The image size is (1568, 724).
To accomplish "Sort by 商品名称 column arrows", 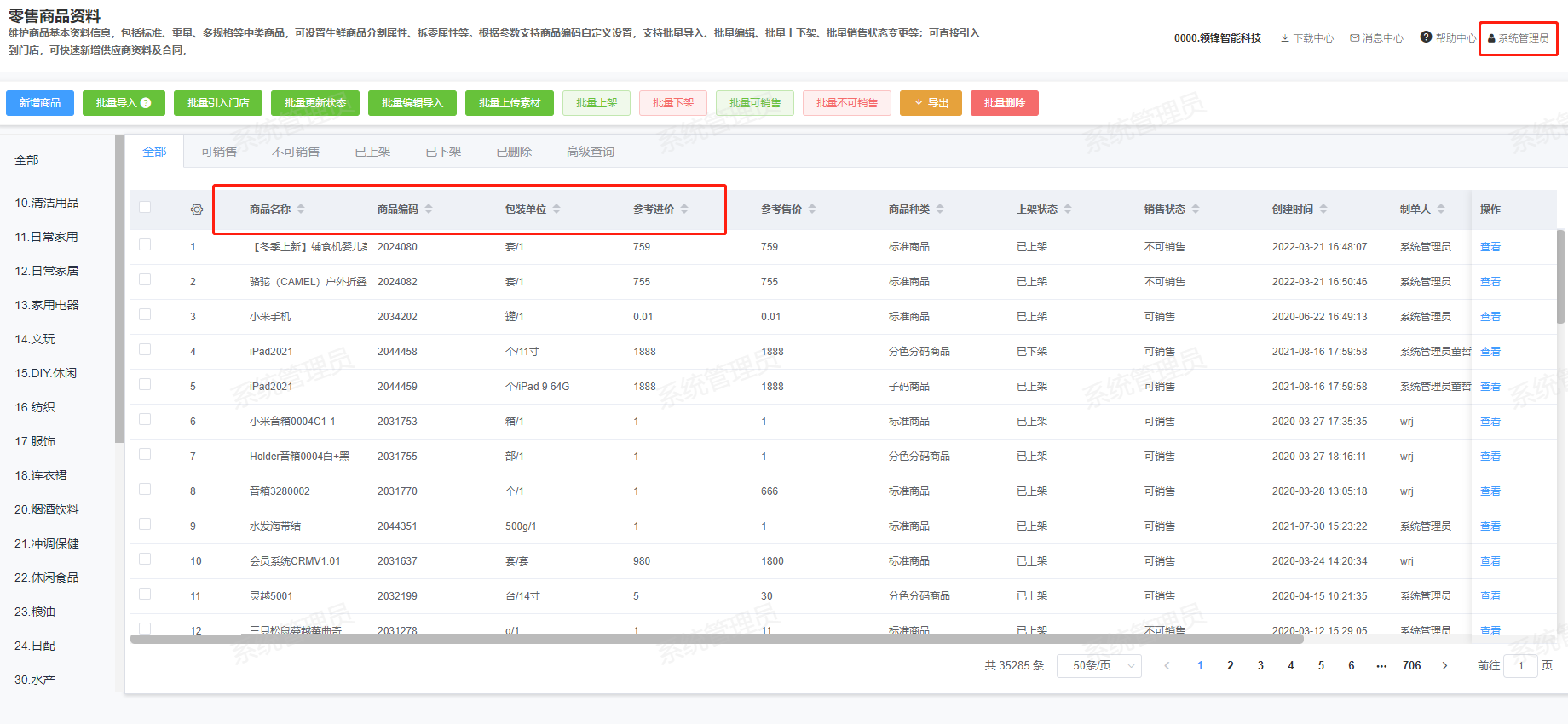I will click(301, 210).
